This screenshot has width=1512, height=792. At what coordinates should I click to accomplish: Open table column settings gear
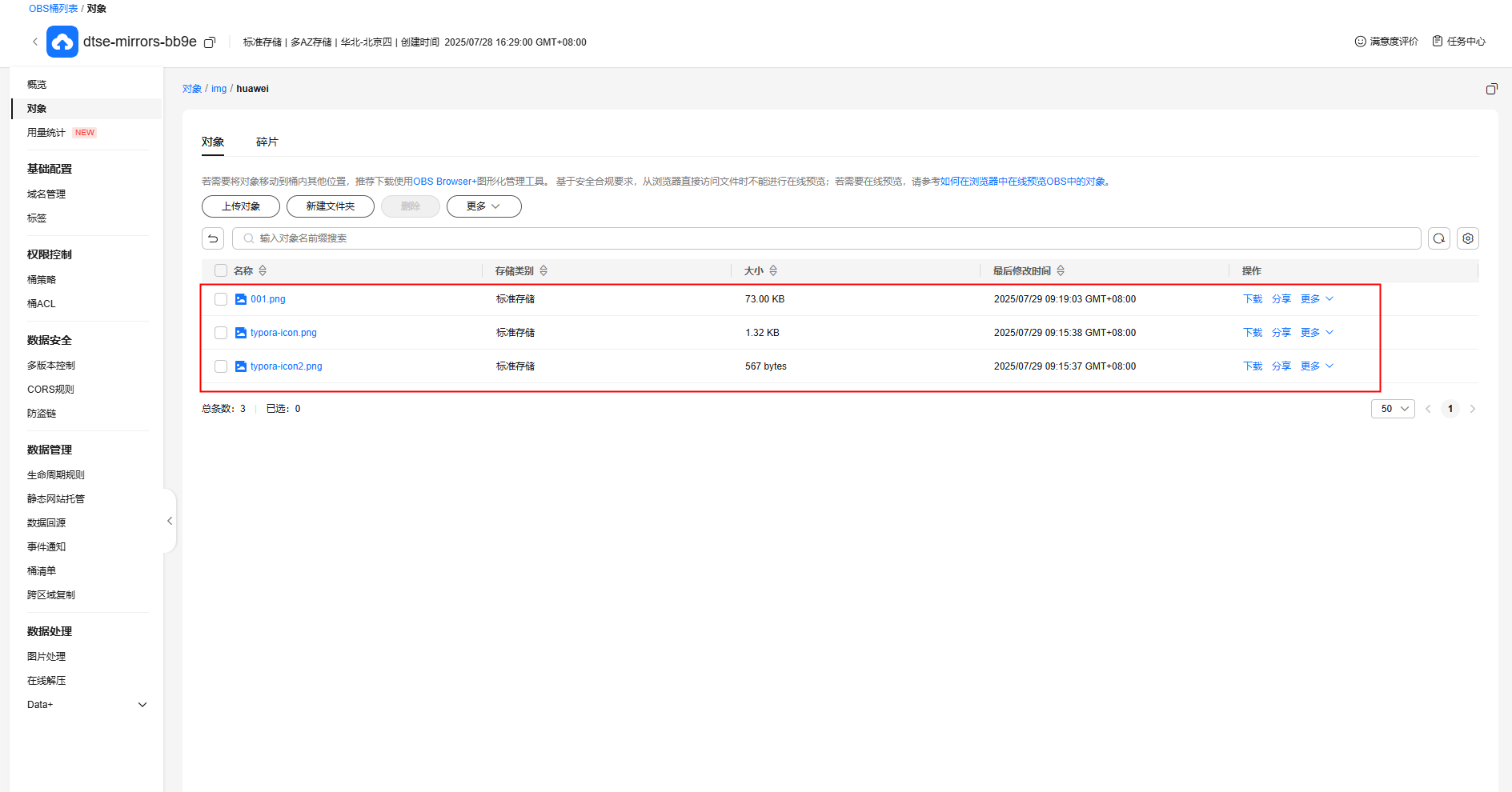point(1468,238)
